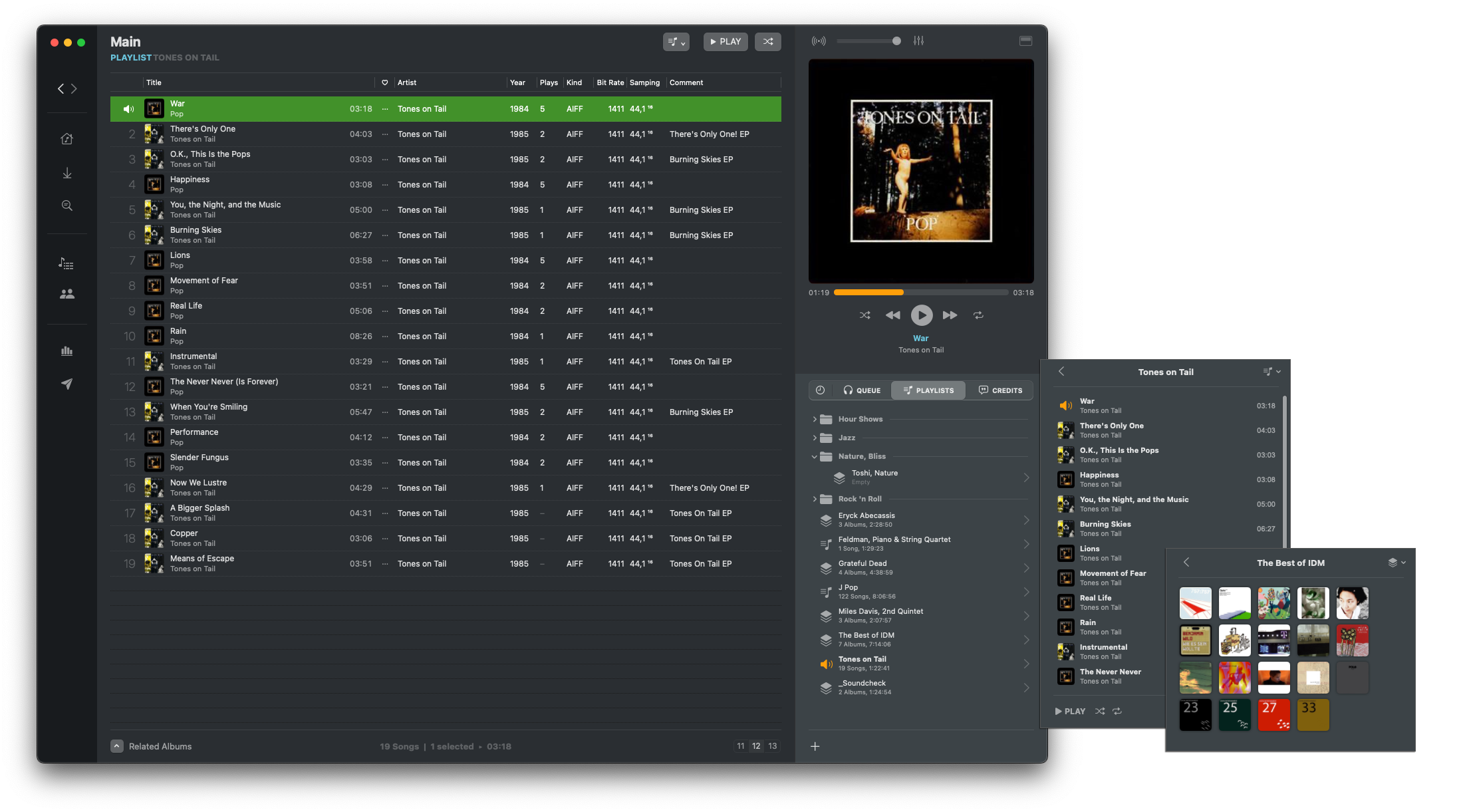Collapse the Nature, Bliss folder
Viewport: 1463px width, 812px height.
click(x=815, y=456)
